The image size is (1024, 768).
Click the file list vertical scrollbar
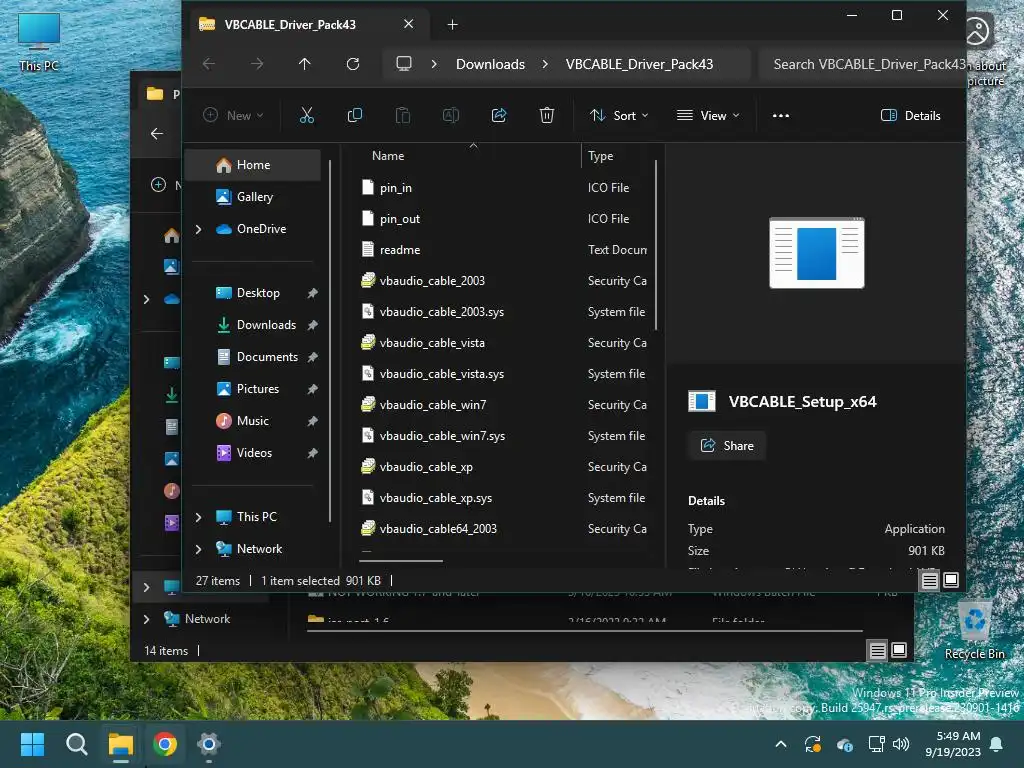(x=656, y=246)
